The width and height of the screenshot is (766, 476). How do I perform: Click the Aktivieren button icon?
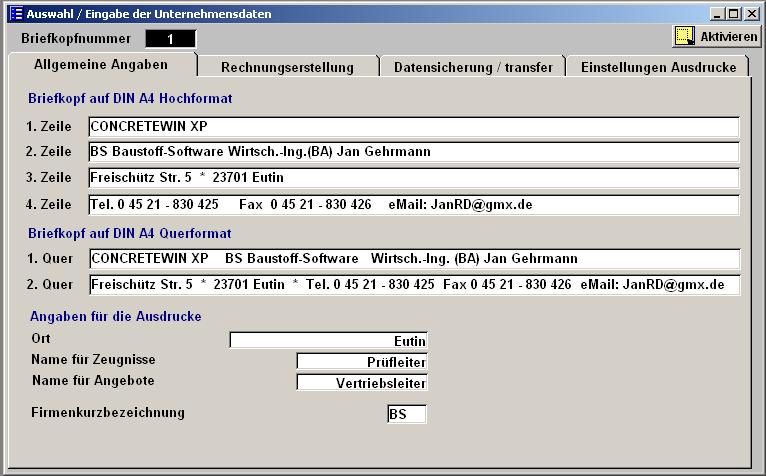tap(685, 36)
